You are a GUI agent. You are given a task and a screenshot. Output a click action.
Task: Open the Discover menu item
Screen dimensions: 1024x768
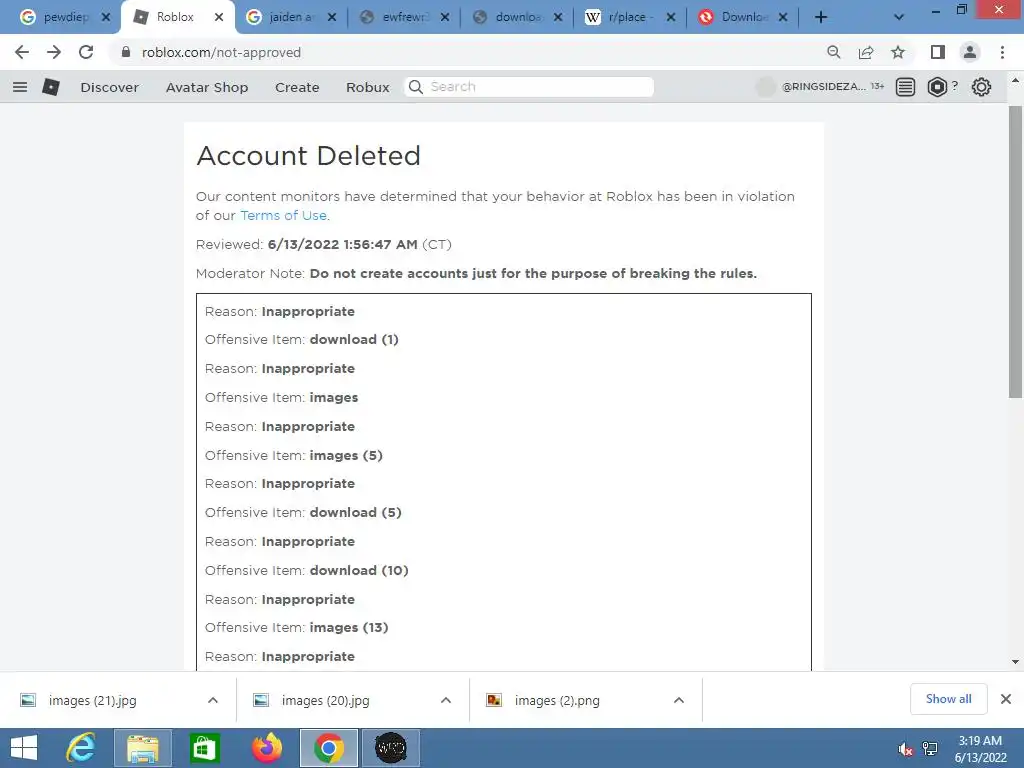(x=110, y=87)
